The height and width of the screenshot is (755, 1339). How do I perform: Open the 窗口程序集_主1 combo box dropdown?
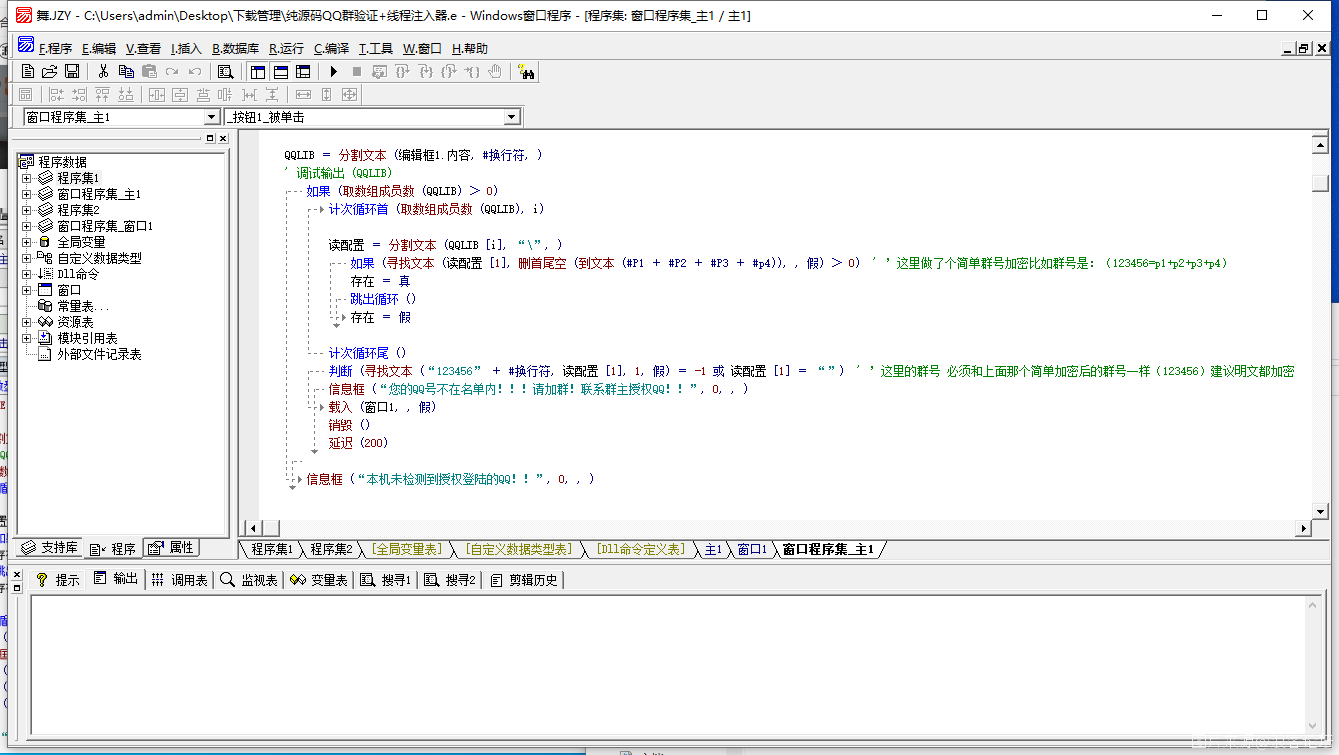[211, 117]
